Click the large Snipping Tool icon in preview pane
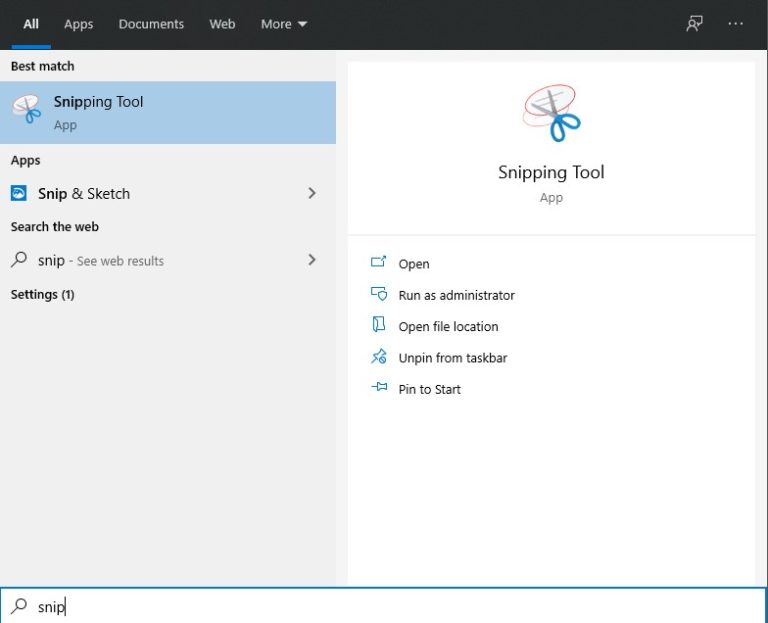The width and height of the screenshot is (768, 623). click(x=551, y=113)
